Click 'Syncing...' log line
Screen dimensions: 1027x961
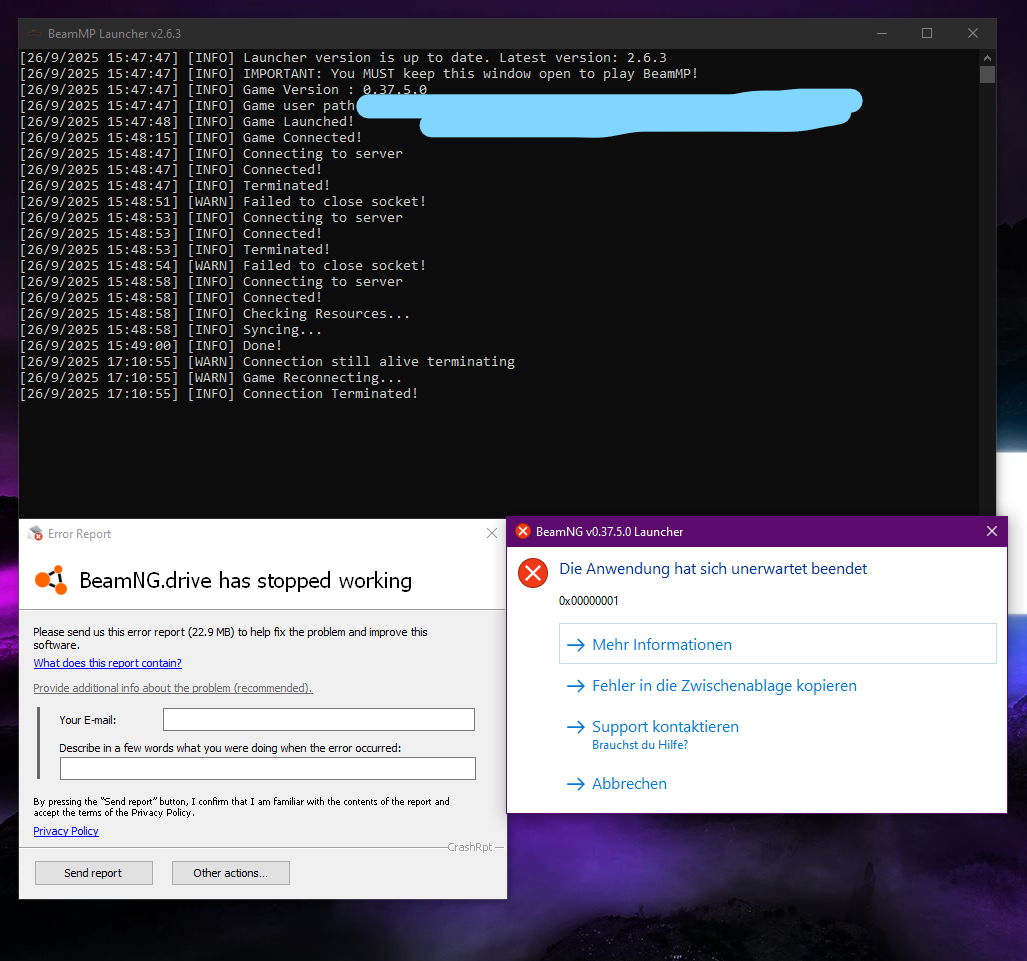(171, 330)
